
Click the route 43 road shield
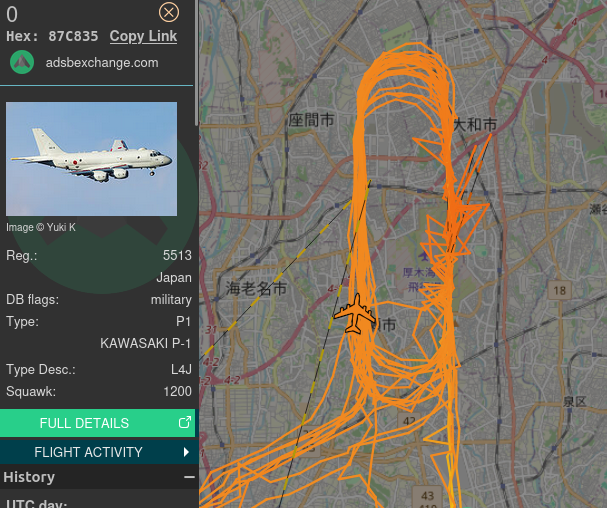pyautogui.click(x=427, y=496)
